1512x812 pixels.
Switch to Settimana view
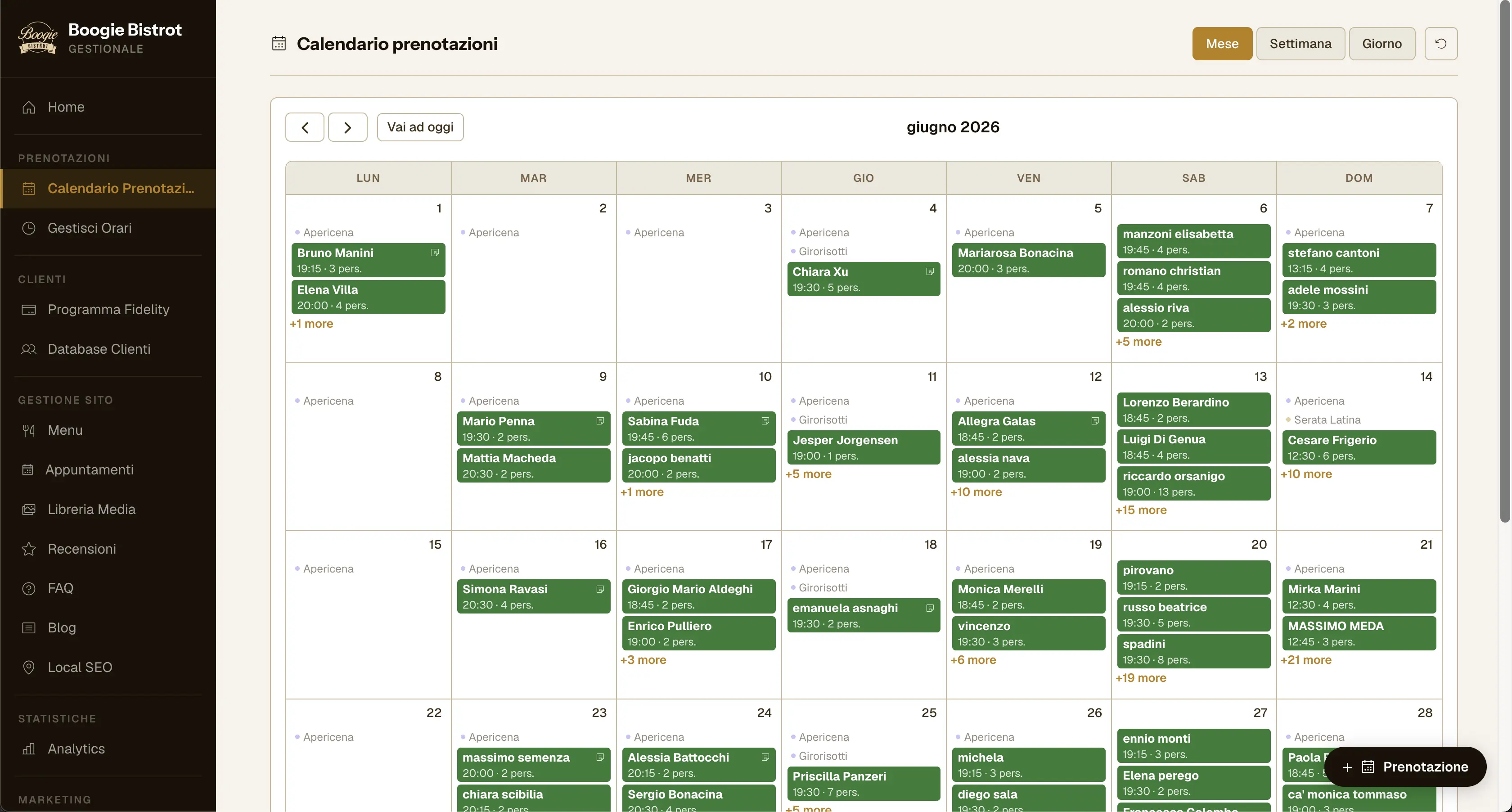1300,44
